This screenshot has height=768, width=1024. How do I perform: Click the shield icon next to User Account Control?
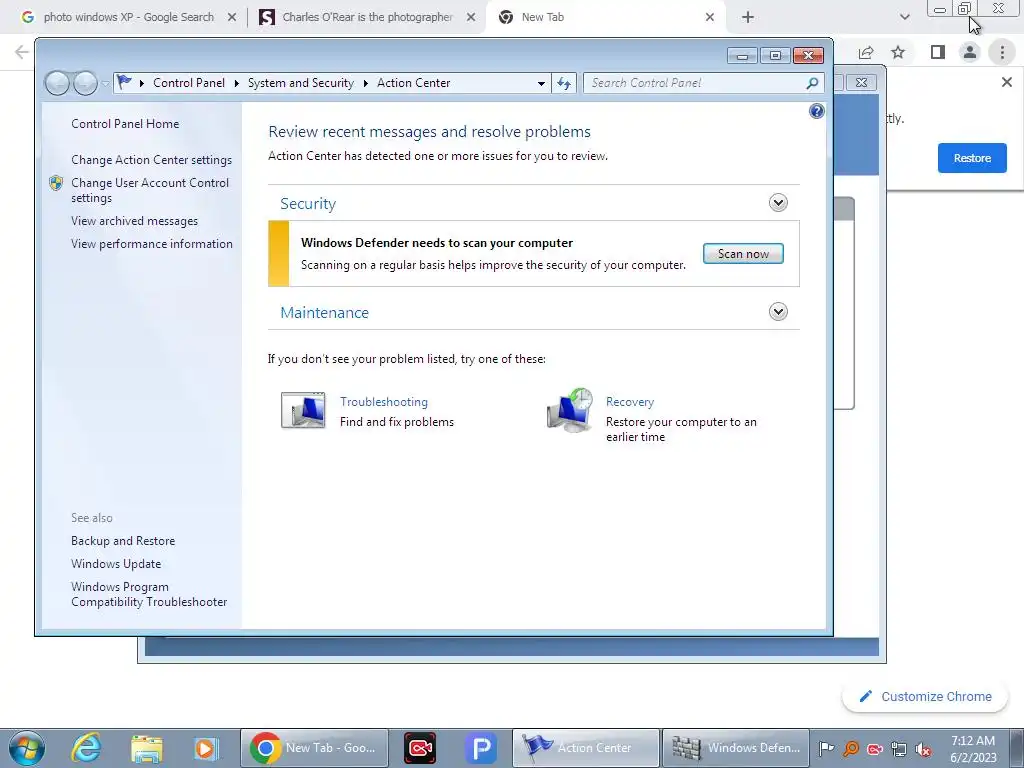pyautogui.click(x=56, y=184)
